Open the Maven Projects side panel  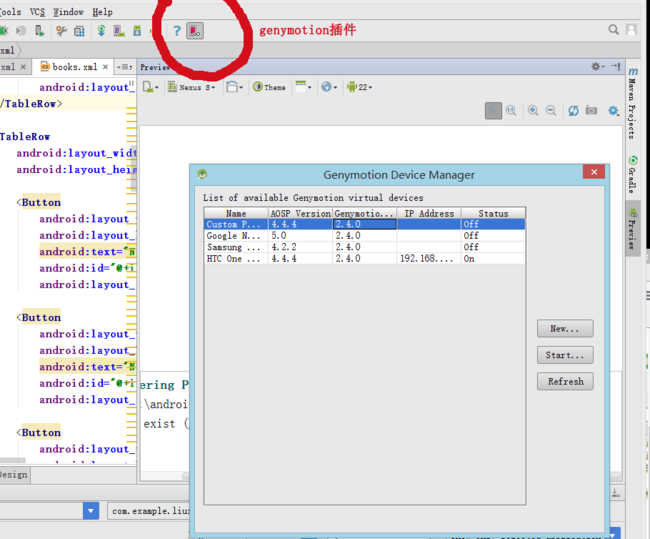click(x=632, y=104)
